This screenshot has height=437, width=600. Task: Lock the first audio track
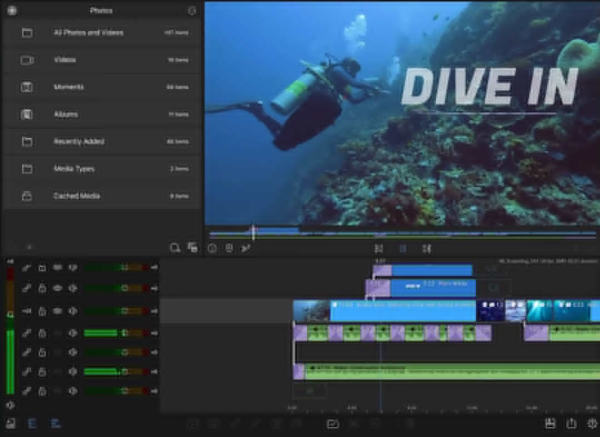[42, 333]
